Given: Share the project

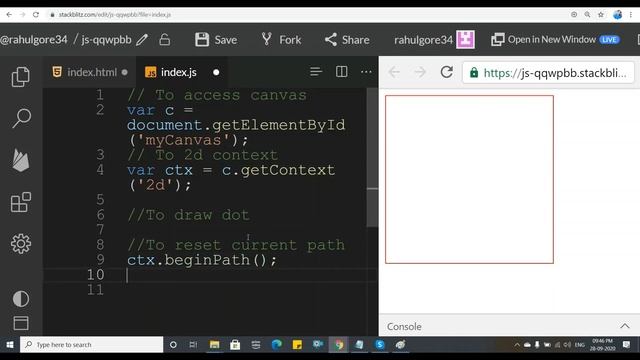Looking at the screenshot, I should (x=347, y=40).
